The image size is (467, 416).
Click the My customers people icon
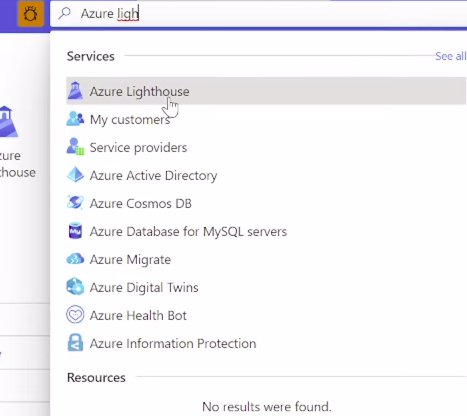[75, 119]
